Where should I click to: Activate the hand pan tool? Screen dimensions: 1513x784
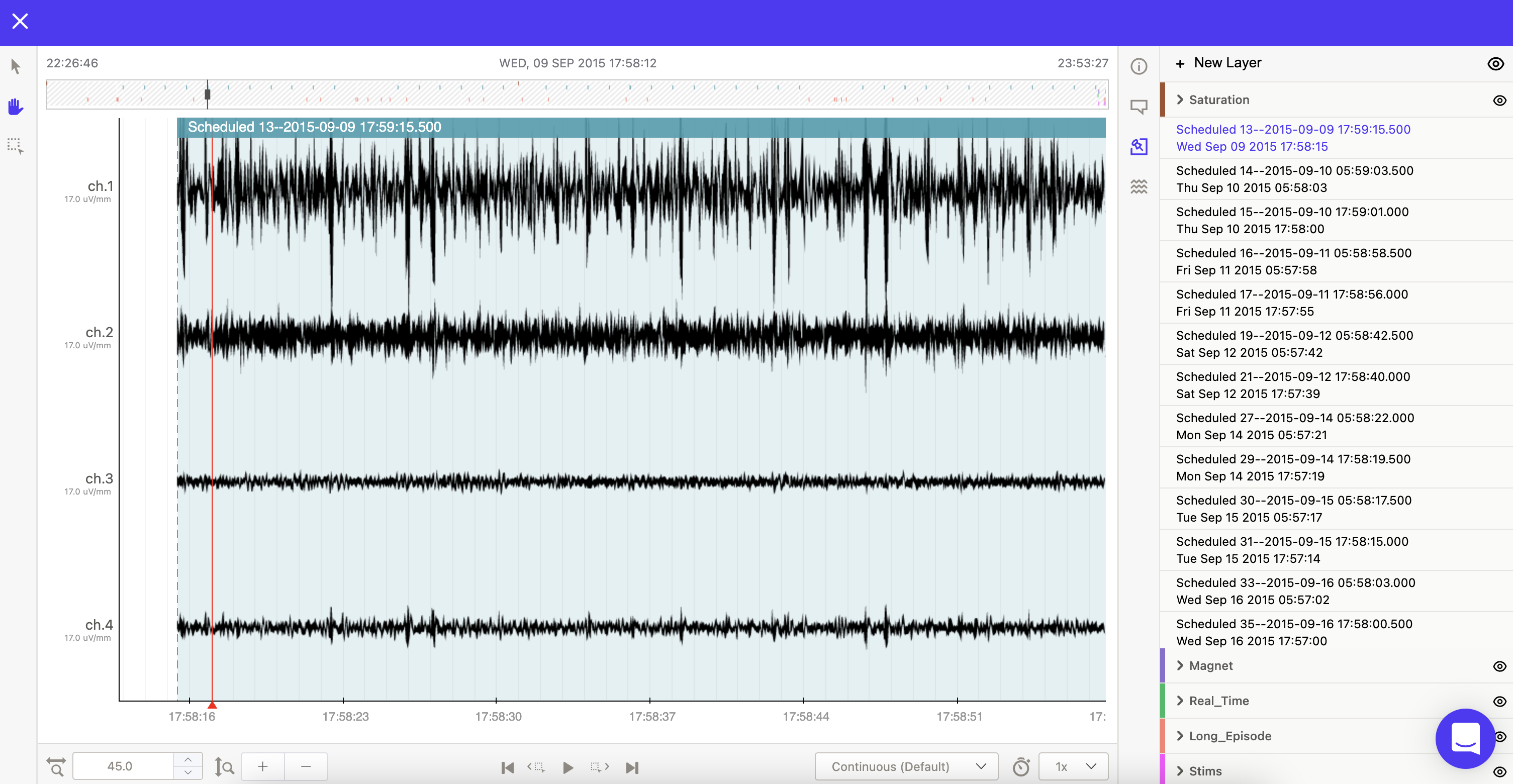pos(16,107)
